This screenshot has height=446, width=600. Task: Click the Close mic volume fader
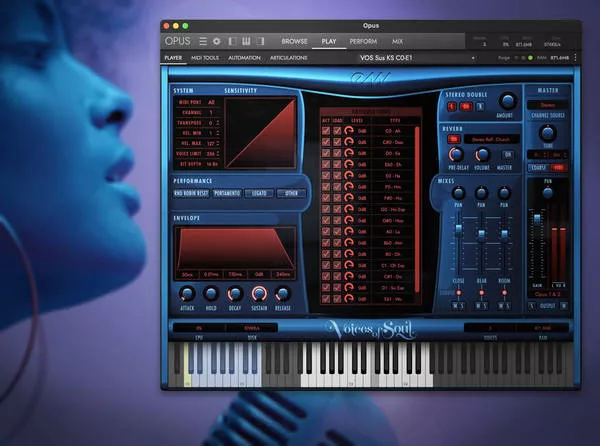[458, 229]
